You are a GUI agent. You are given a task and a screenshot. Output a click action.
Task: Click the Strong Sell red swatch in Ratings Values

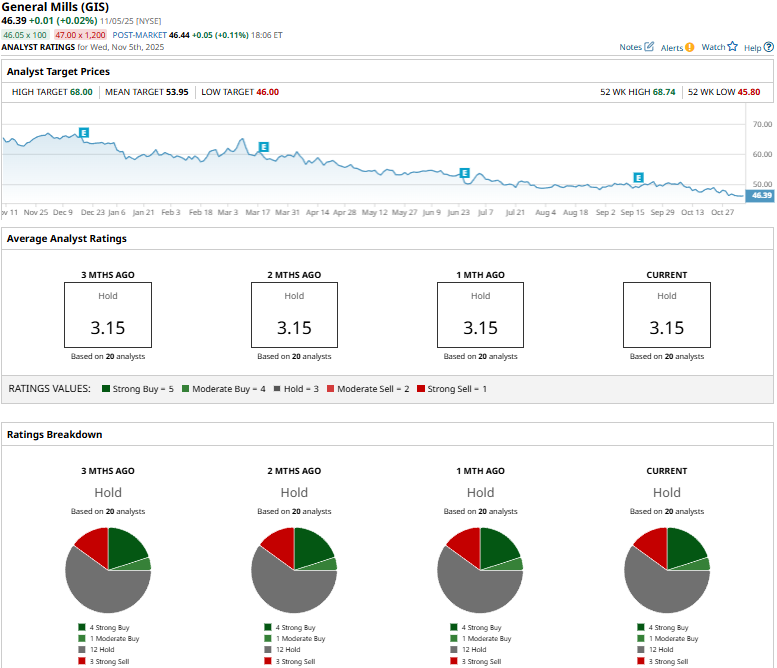421,388
